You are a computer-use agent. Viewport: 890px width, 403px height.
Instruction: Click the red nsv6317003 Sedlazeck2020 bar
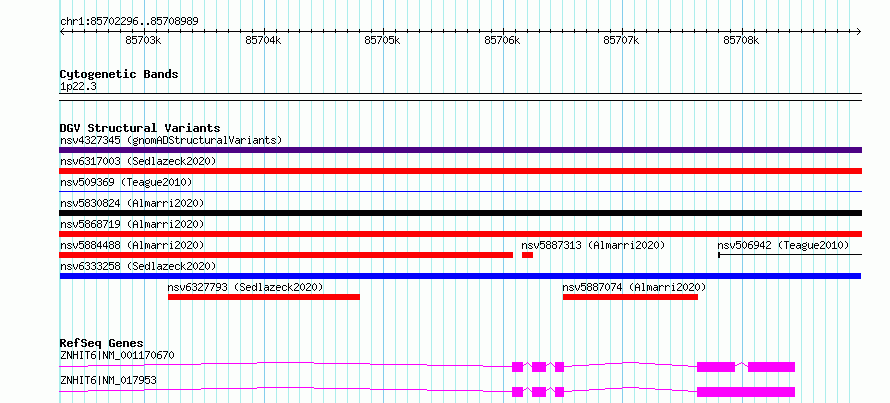pos(460,171)
